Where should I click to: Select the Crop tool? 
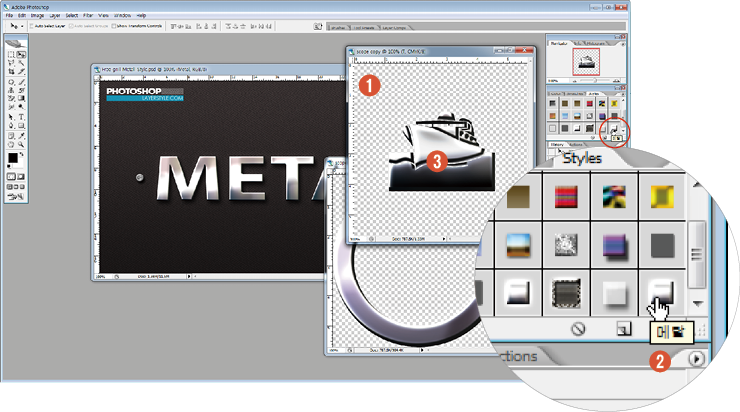pos(12,72)
